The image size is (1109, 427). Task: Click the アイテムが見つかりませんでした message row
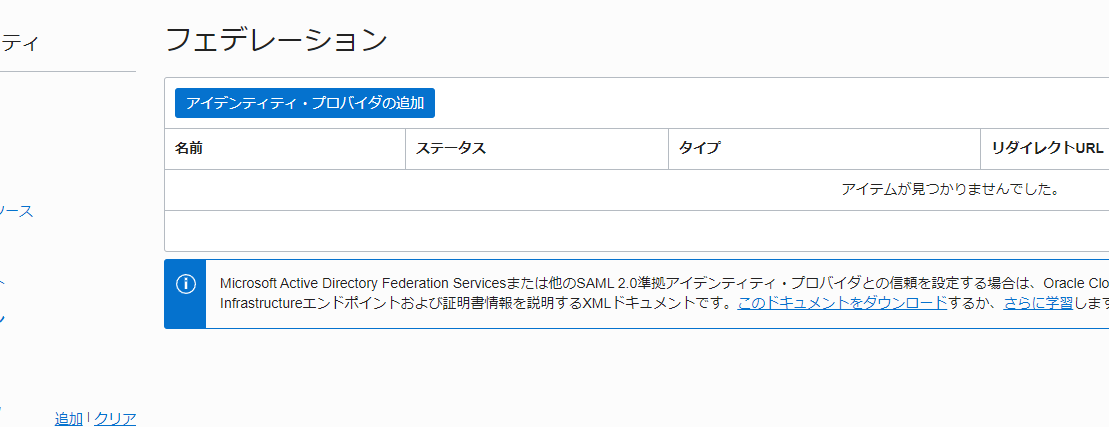pyautogui.click(x=637, y=189)
